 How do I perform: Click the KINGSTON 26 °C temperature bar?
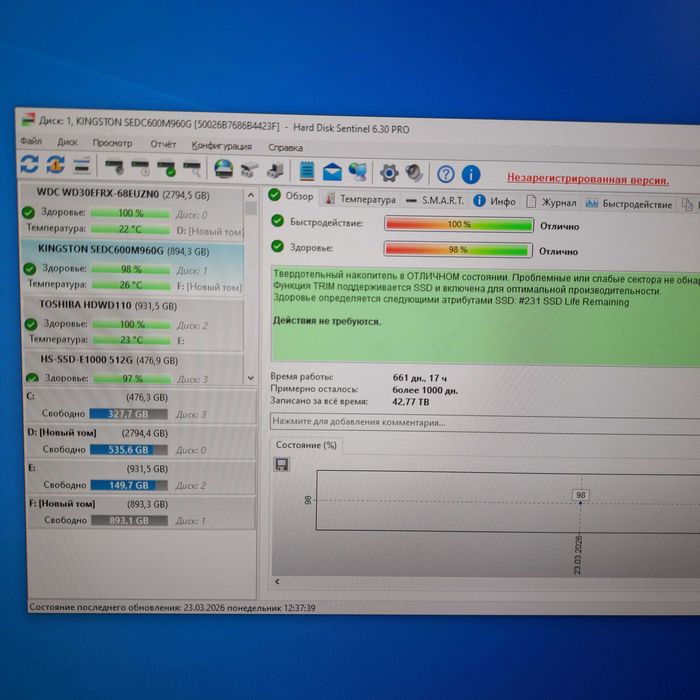131,285
